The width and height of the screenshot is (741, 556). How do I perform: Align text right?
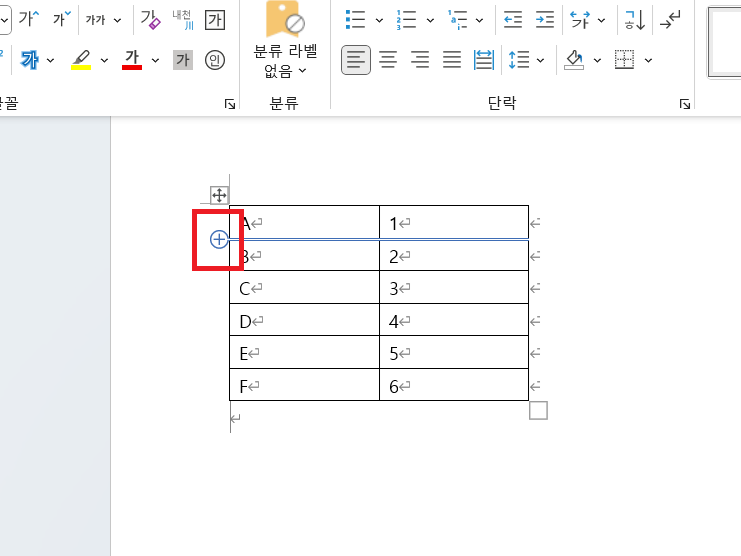(420, 60)
